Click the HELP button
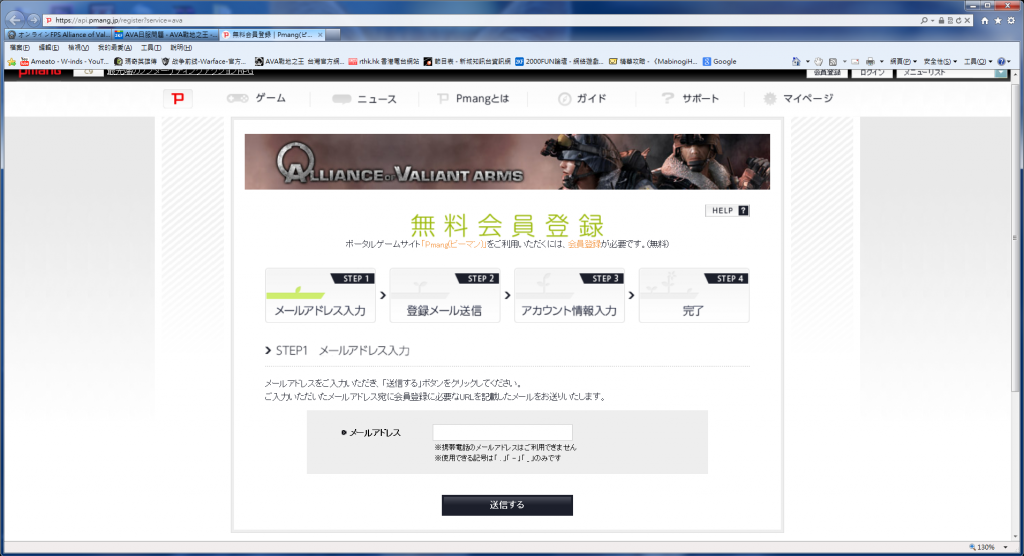This screenshot has width=1024, height=556. [728, 210]
